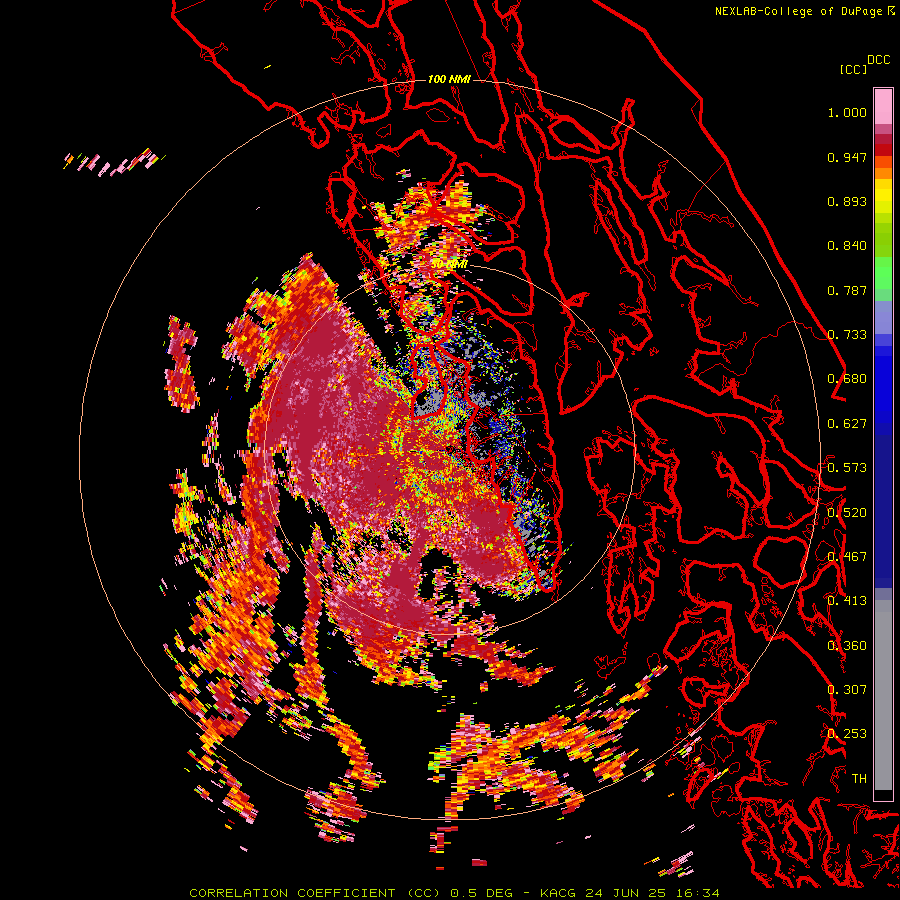
Task: Click the 0.627 legend value
Action: (847, 424)
